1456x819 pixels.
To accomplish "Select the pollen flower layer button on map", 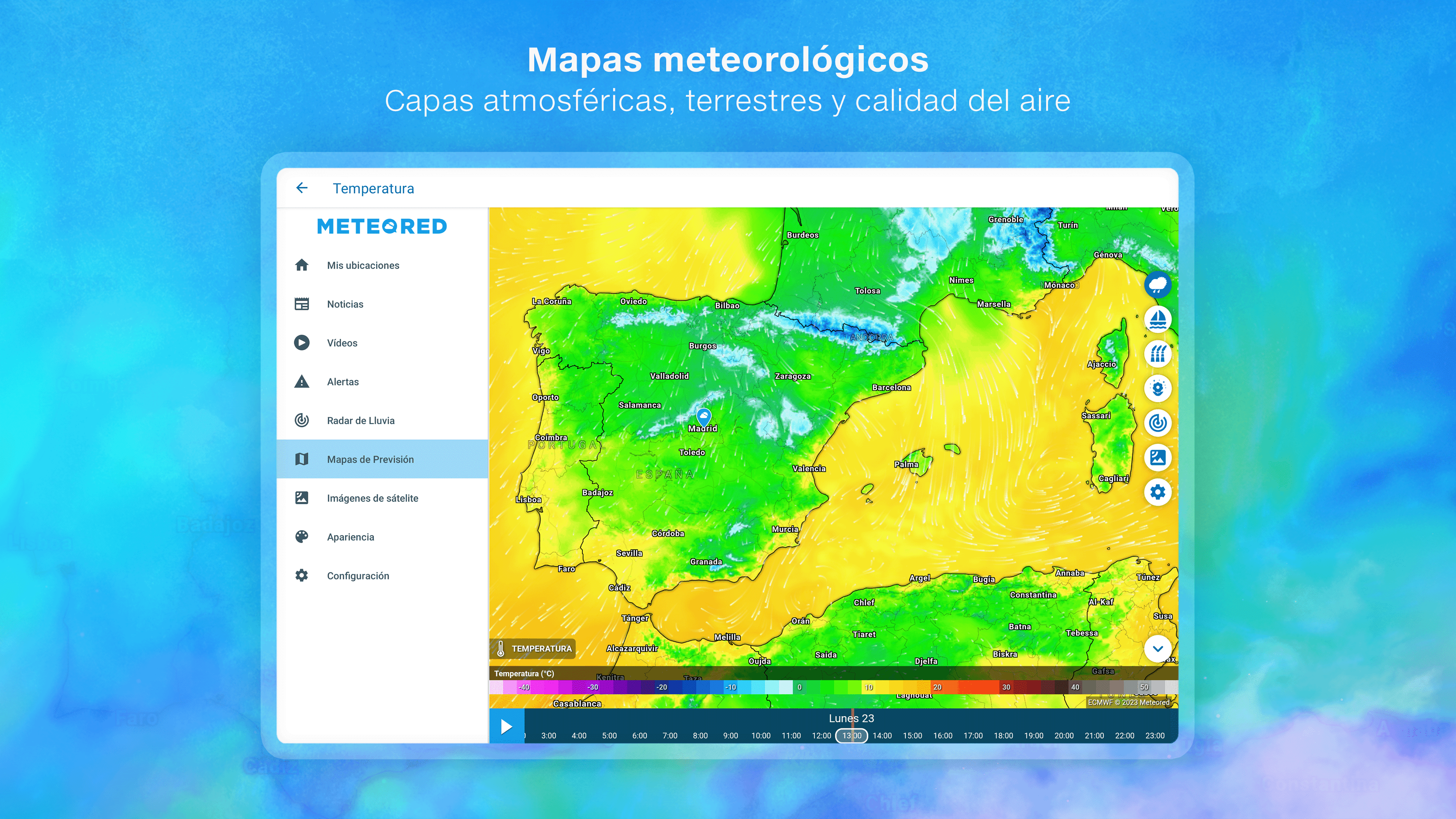I will click(1158, 388).
